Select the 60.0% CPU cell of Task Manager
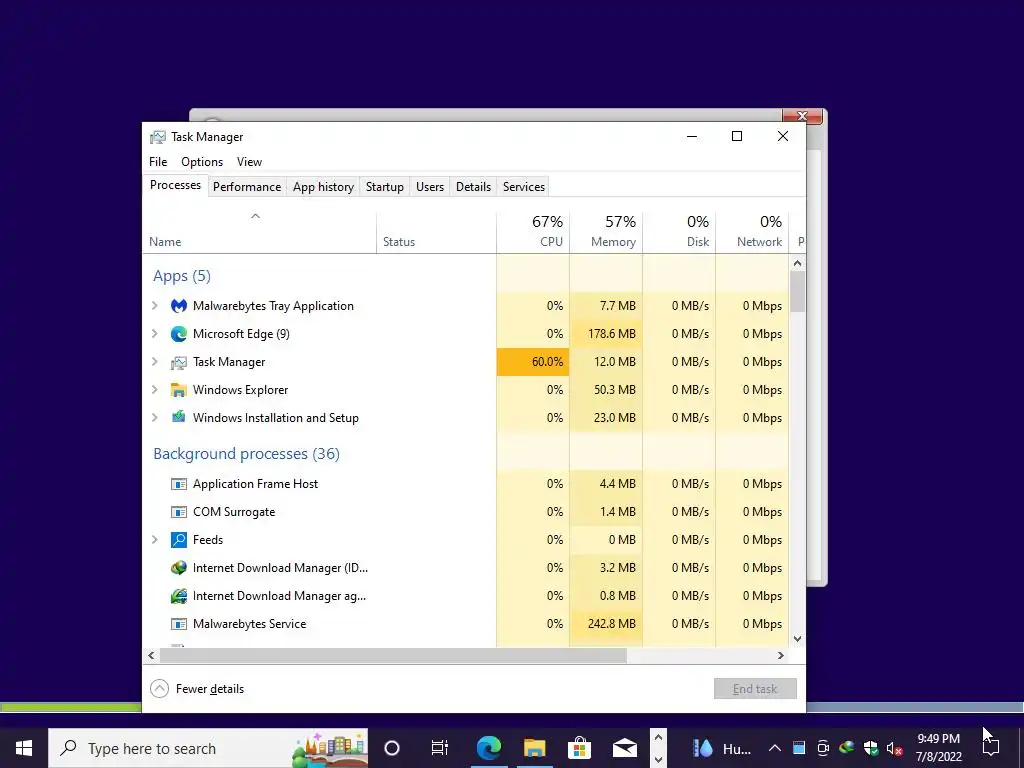 click(x=533, y=362)
